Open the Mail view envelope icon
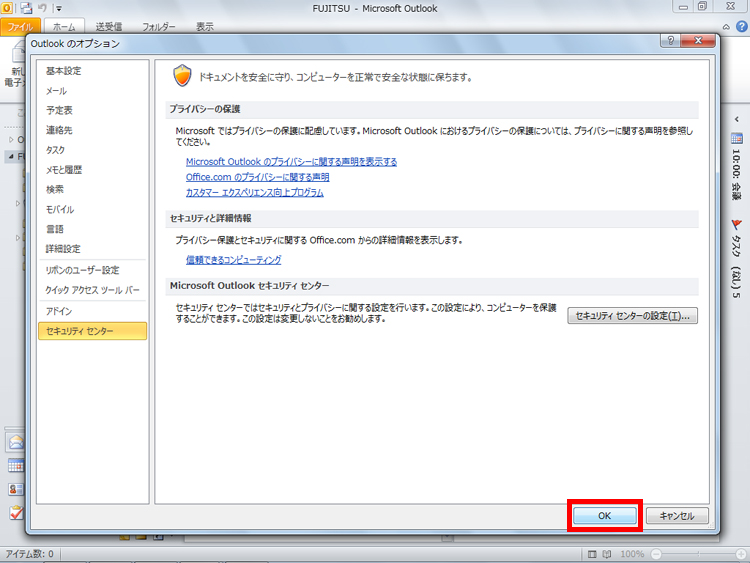This screenshot has height=563, width=750. pos(15,442)
